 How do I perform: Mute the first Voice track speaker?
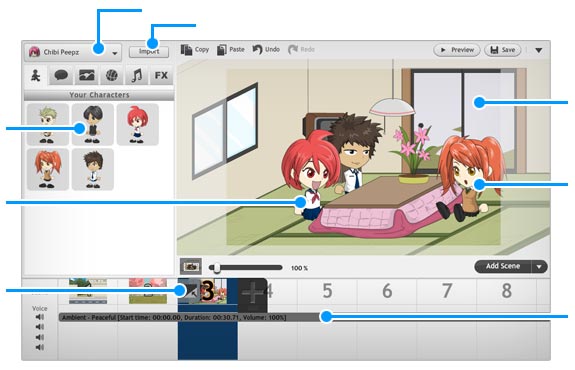(40, 317)
